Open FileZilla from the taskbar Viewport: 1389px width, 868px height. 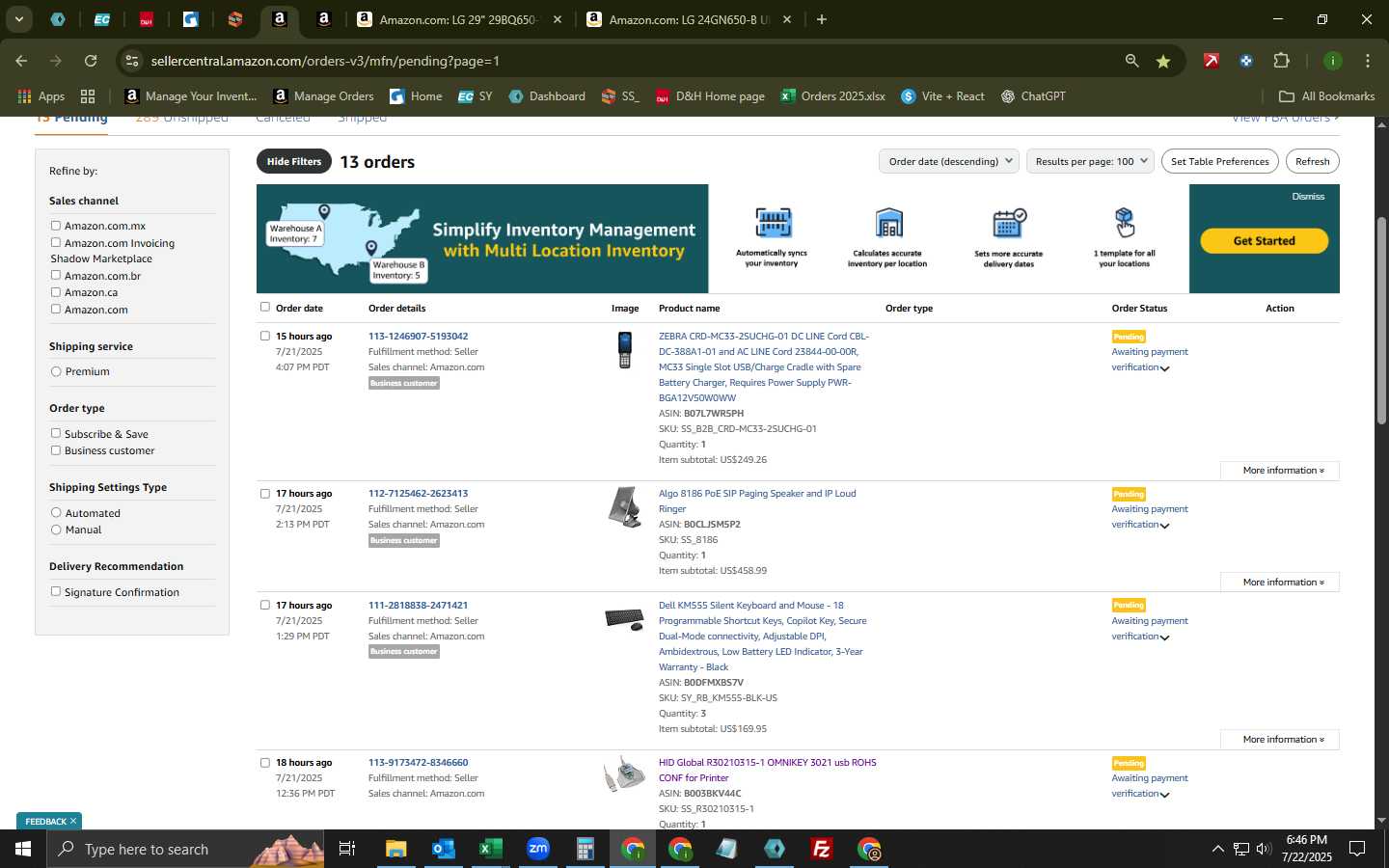point(822,849)
